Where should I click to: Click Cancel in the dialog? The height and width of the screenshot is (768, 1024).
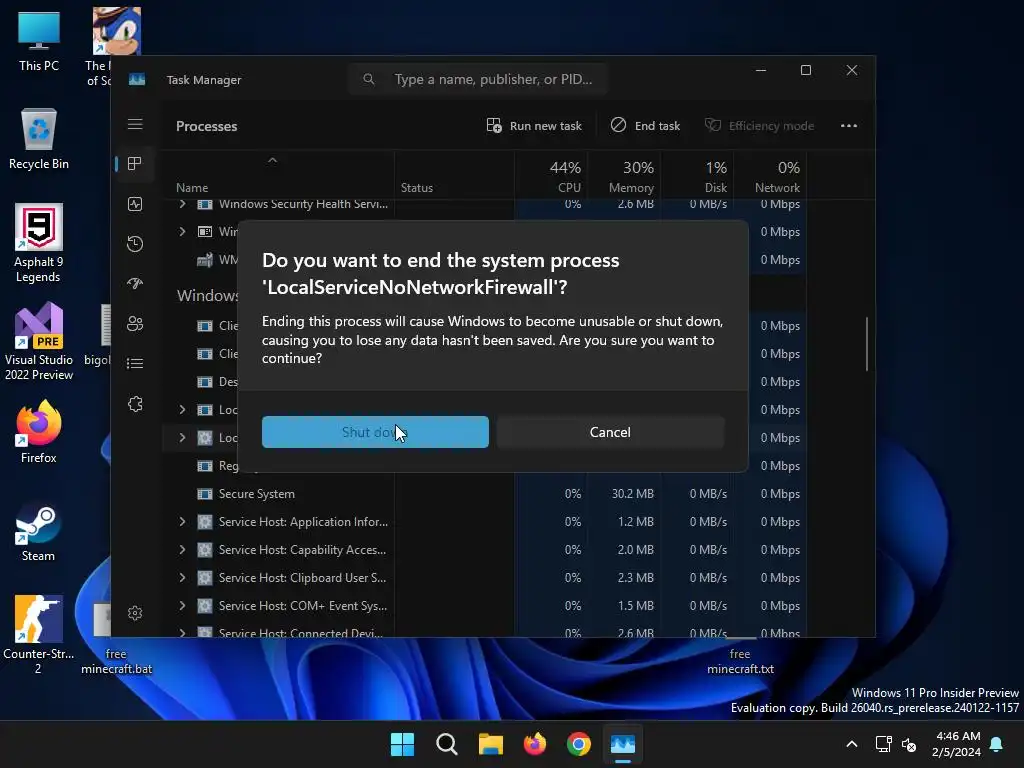[610, 432]
